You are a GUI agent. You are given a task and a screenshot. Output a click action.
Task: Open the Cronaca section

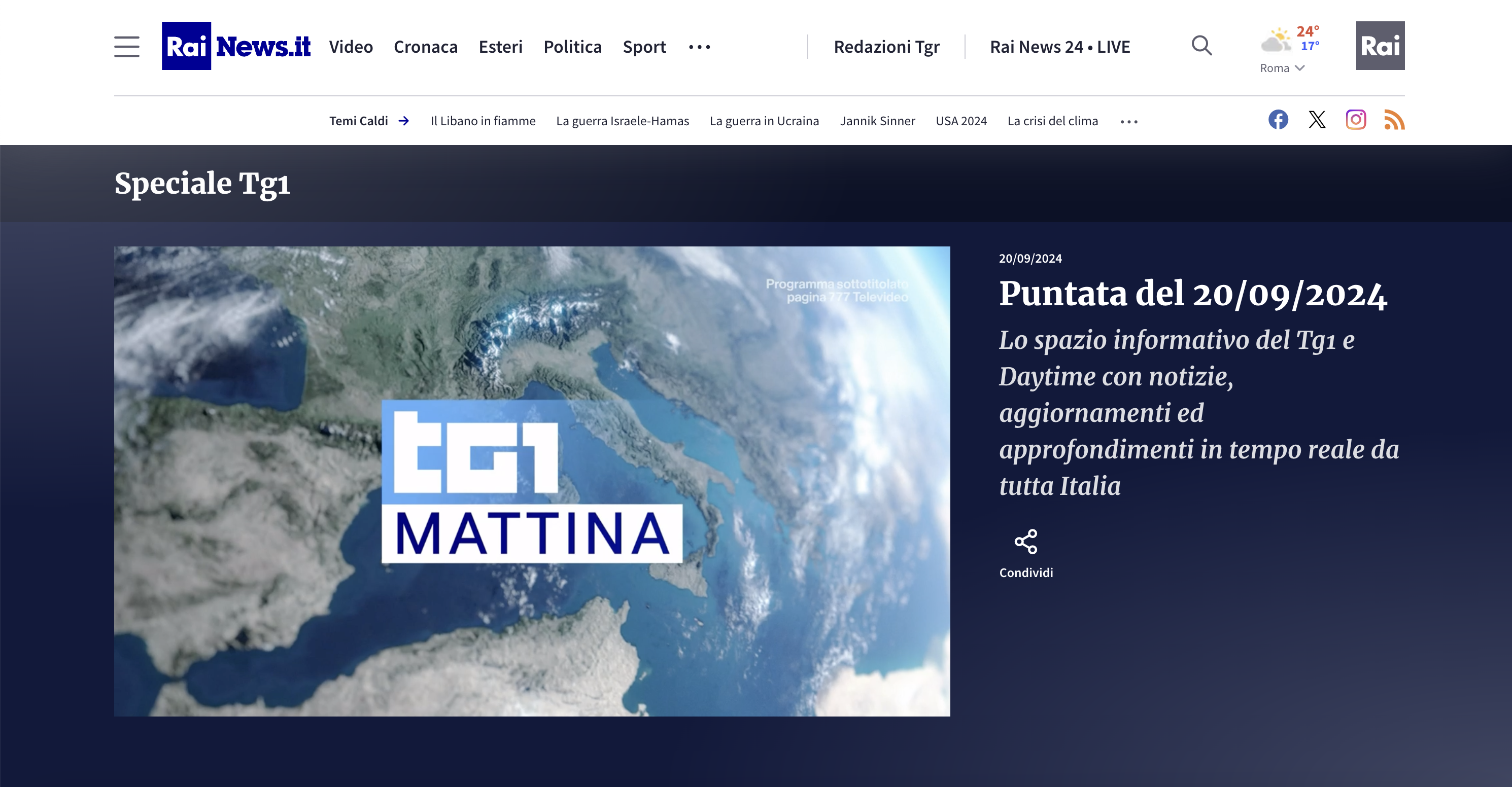pyautogui.click(x=426, y=46)
